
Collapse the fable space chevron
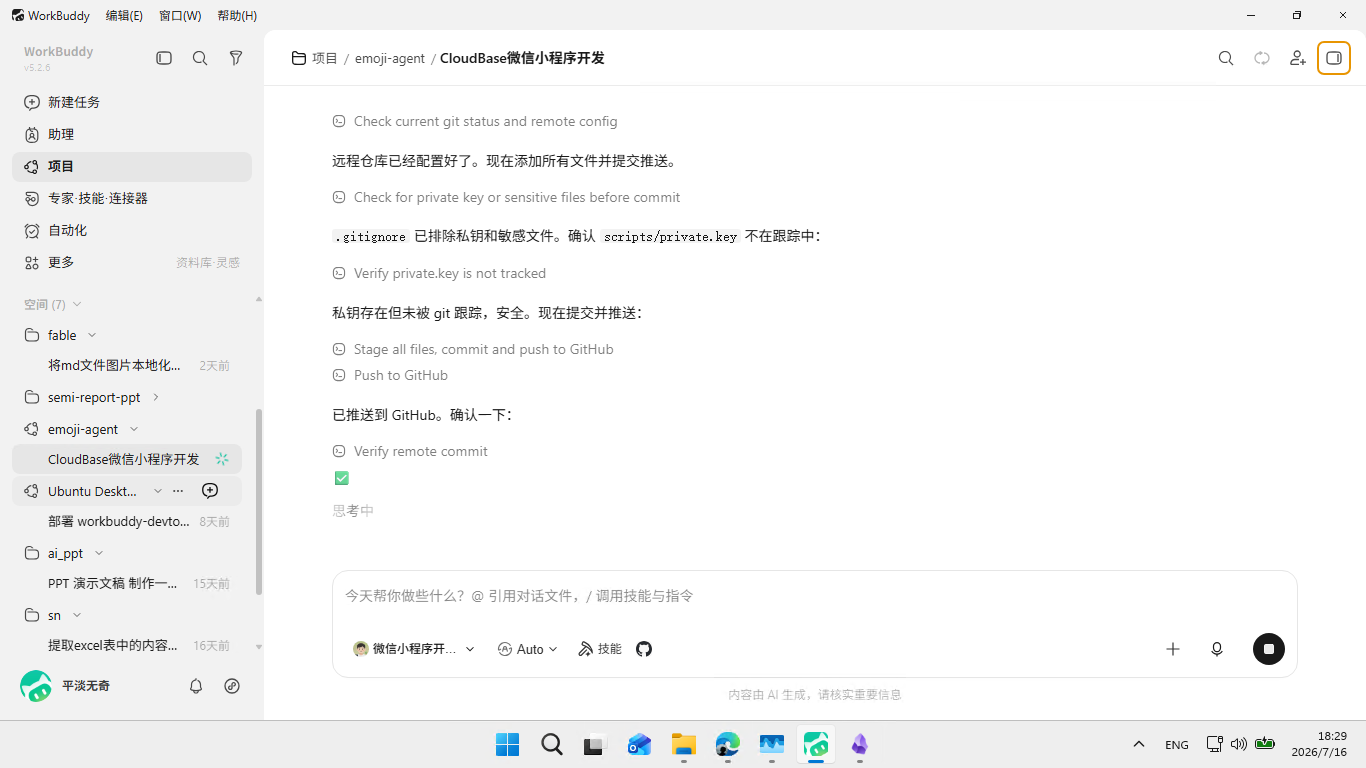point(92,335)
